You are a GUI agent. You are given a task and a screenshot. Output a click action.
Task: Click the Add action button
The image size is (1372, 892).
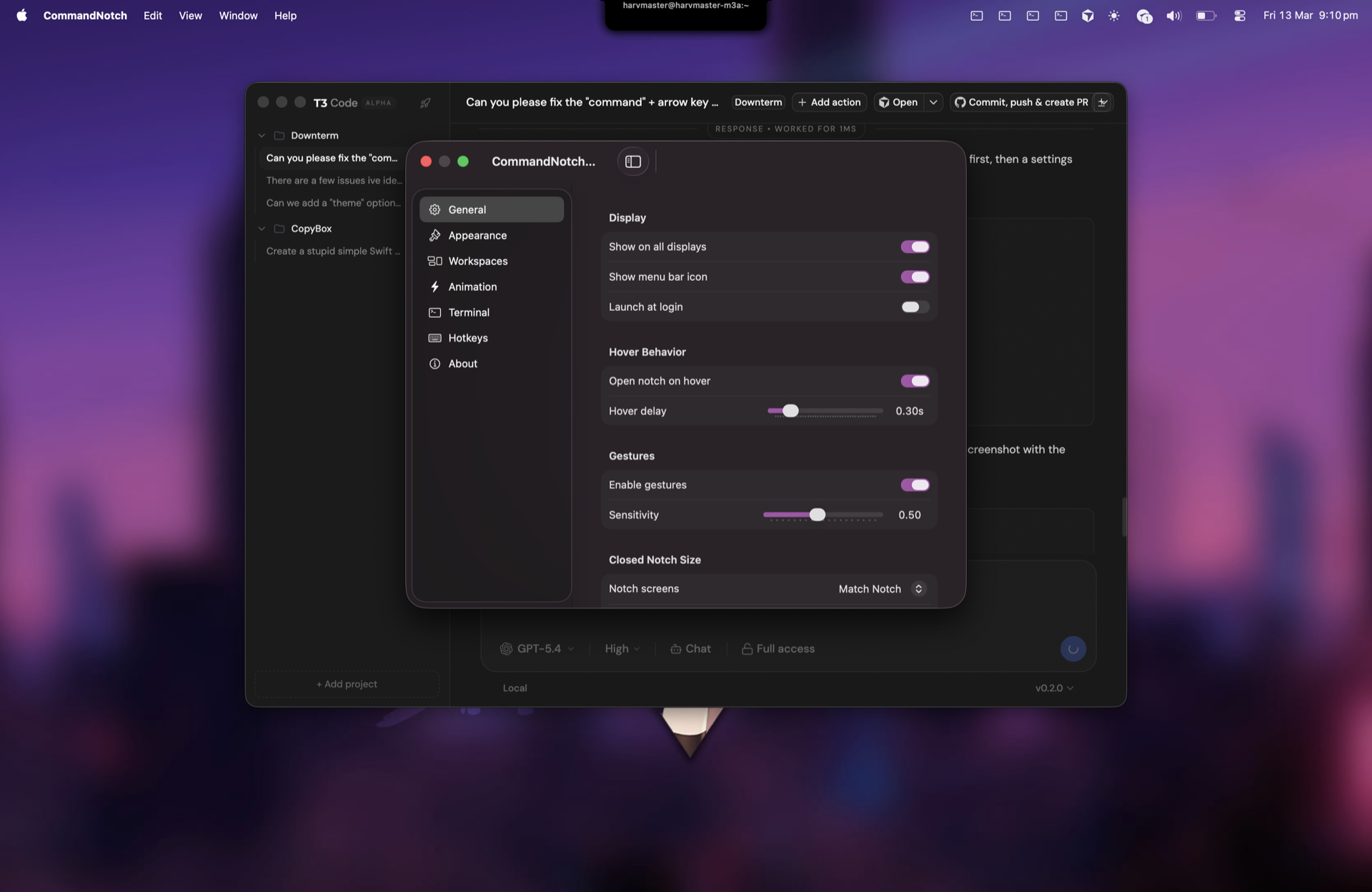click(829, 102)
